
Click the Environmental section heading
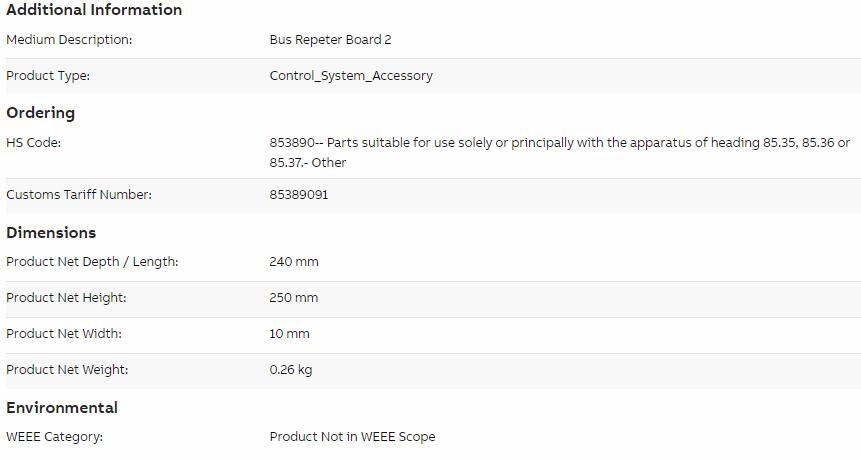[62, 408]
